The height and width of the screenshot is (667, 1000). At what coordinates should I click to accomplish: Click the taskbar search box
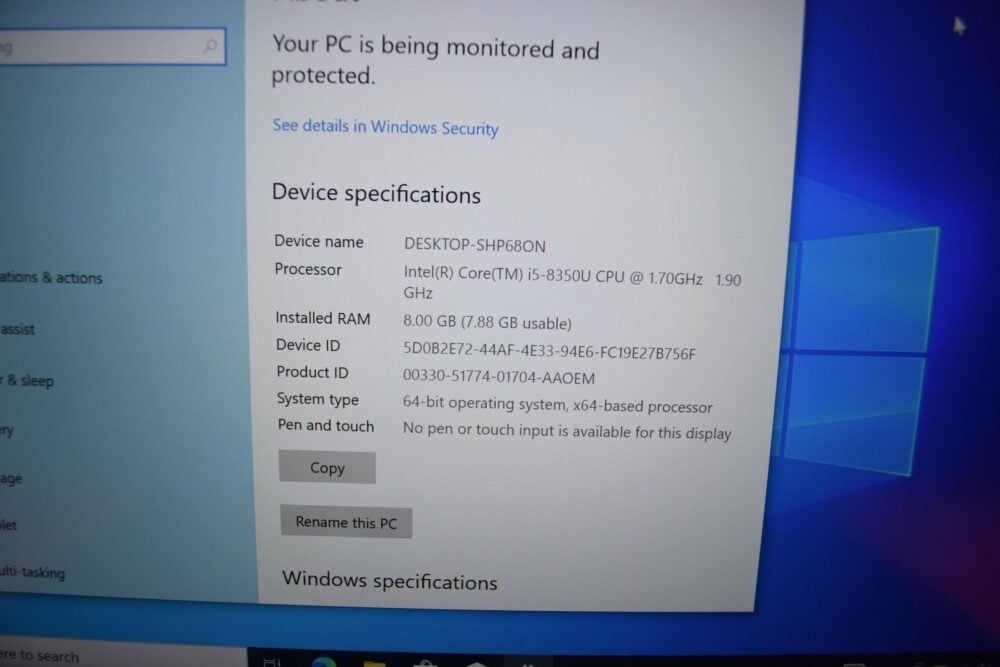(121, 657)
